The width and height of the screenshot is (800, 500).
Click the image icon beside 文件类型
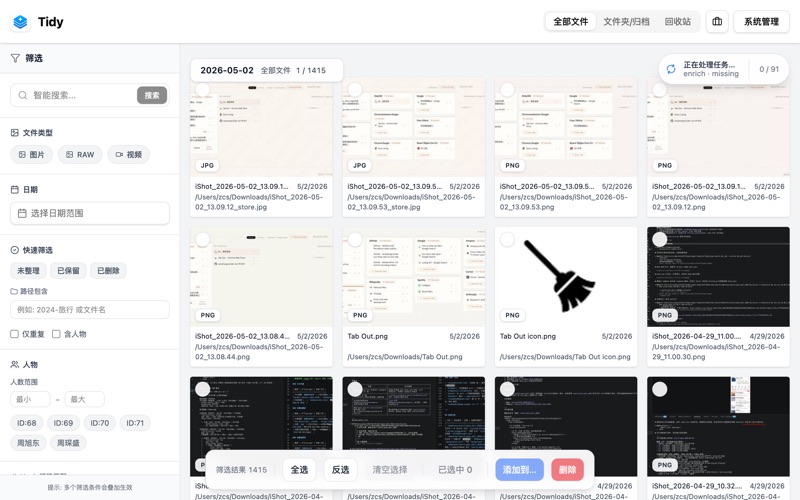pos(15,133)
